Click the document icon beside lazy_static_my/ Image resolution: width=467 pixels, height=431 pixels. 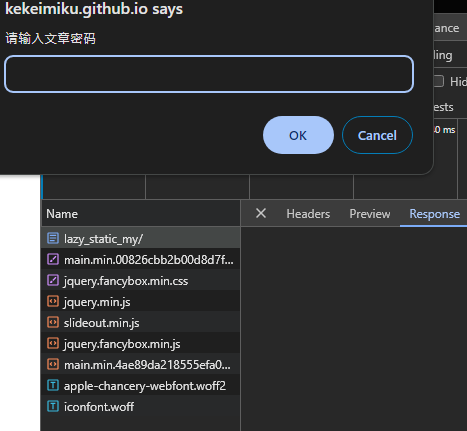pos(53,238)
